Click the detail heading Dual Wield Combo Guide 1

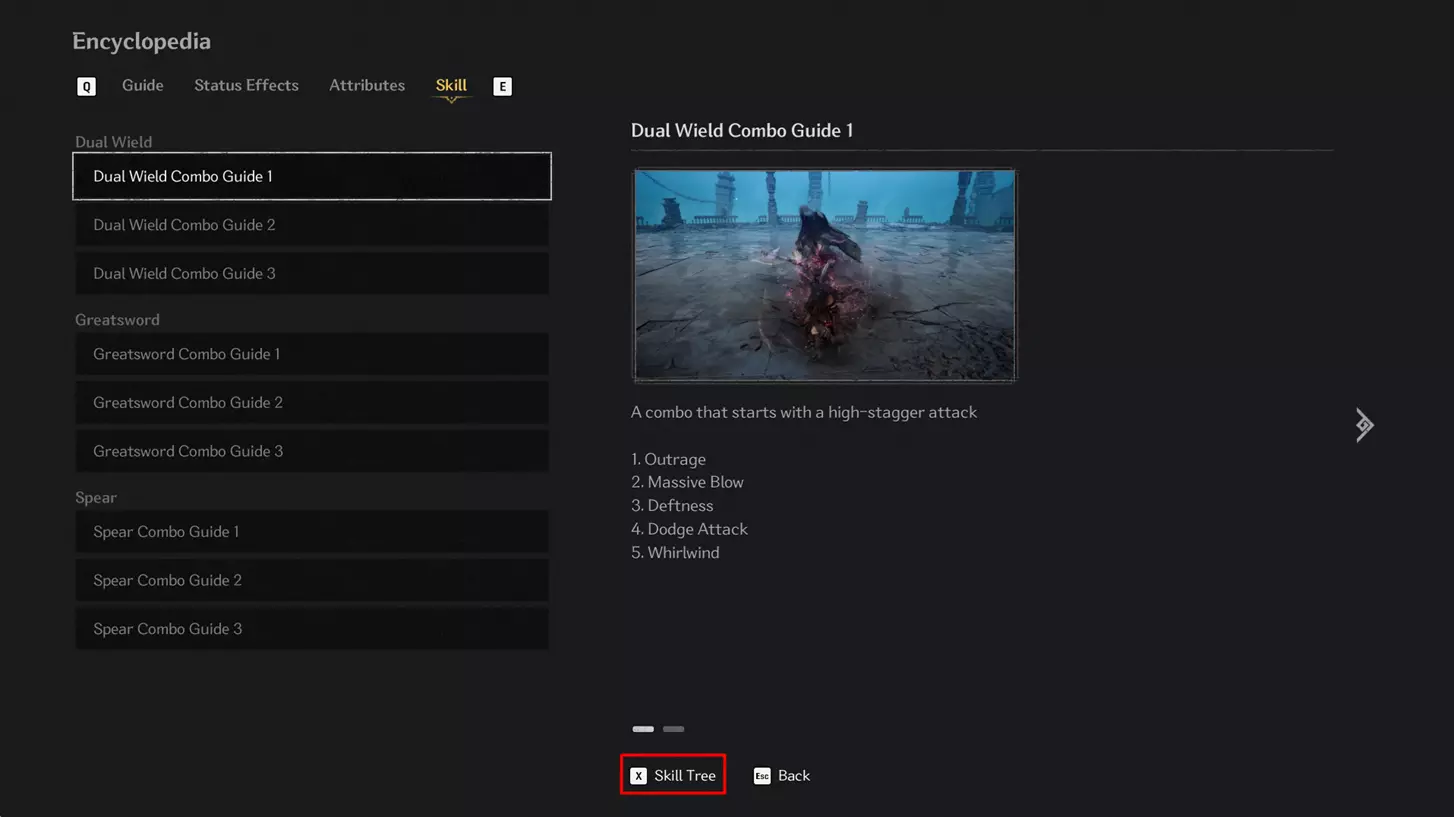point(742,131)
